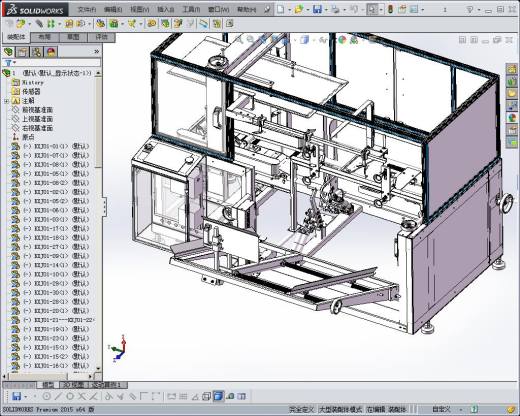Click the New document icon
The height and width of the screenshot is (416, 520).
(x=281, y=9)
